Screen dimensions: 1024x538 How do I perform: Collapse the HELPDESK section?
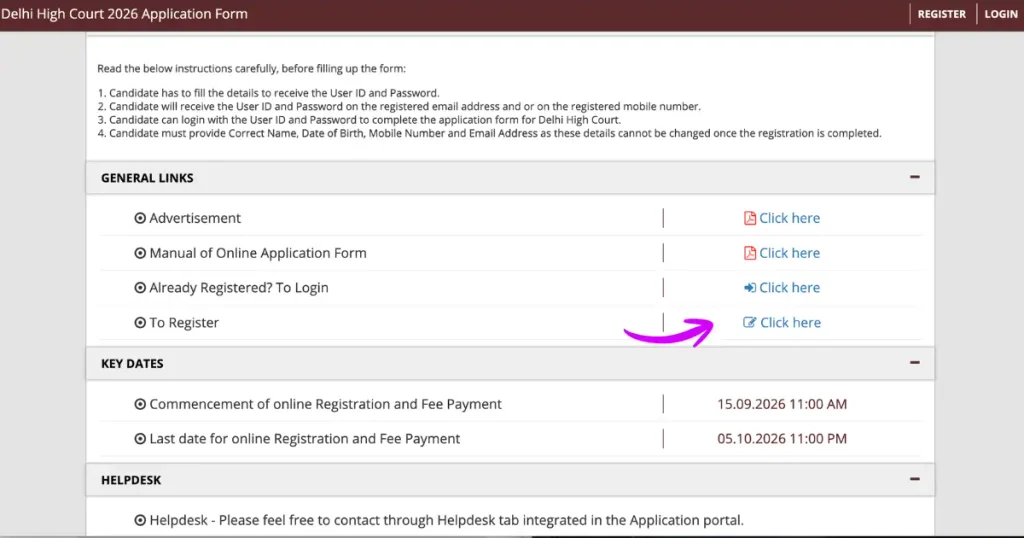(914, 479)
